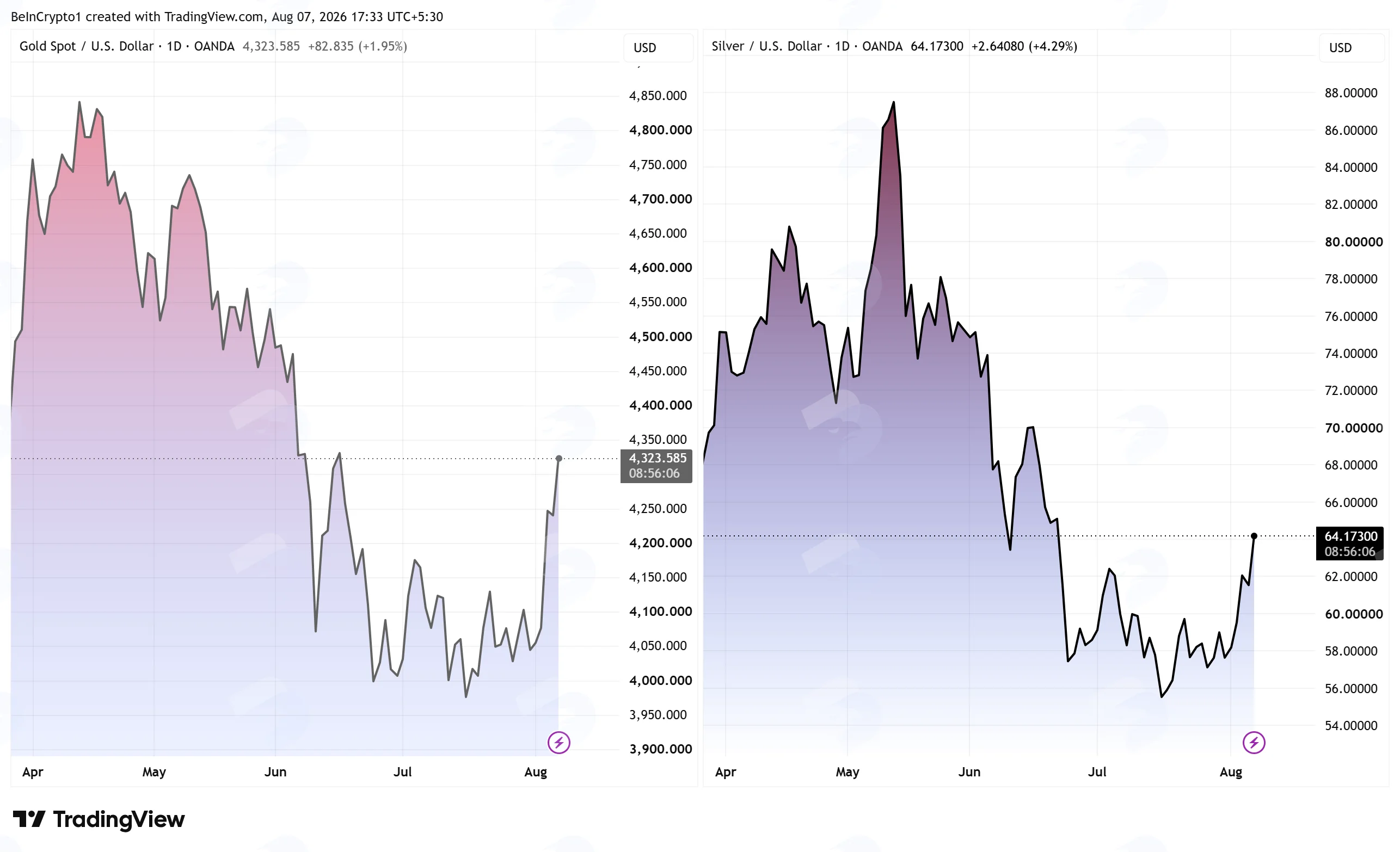The height and width of the screenshot is (852, 1400).
Task: Click the Jul label on gold time axis
Action: click(402, 772)
